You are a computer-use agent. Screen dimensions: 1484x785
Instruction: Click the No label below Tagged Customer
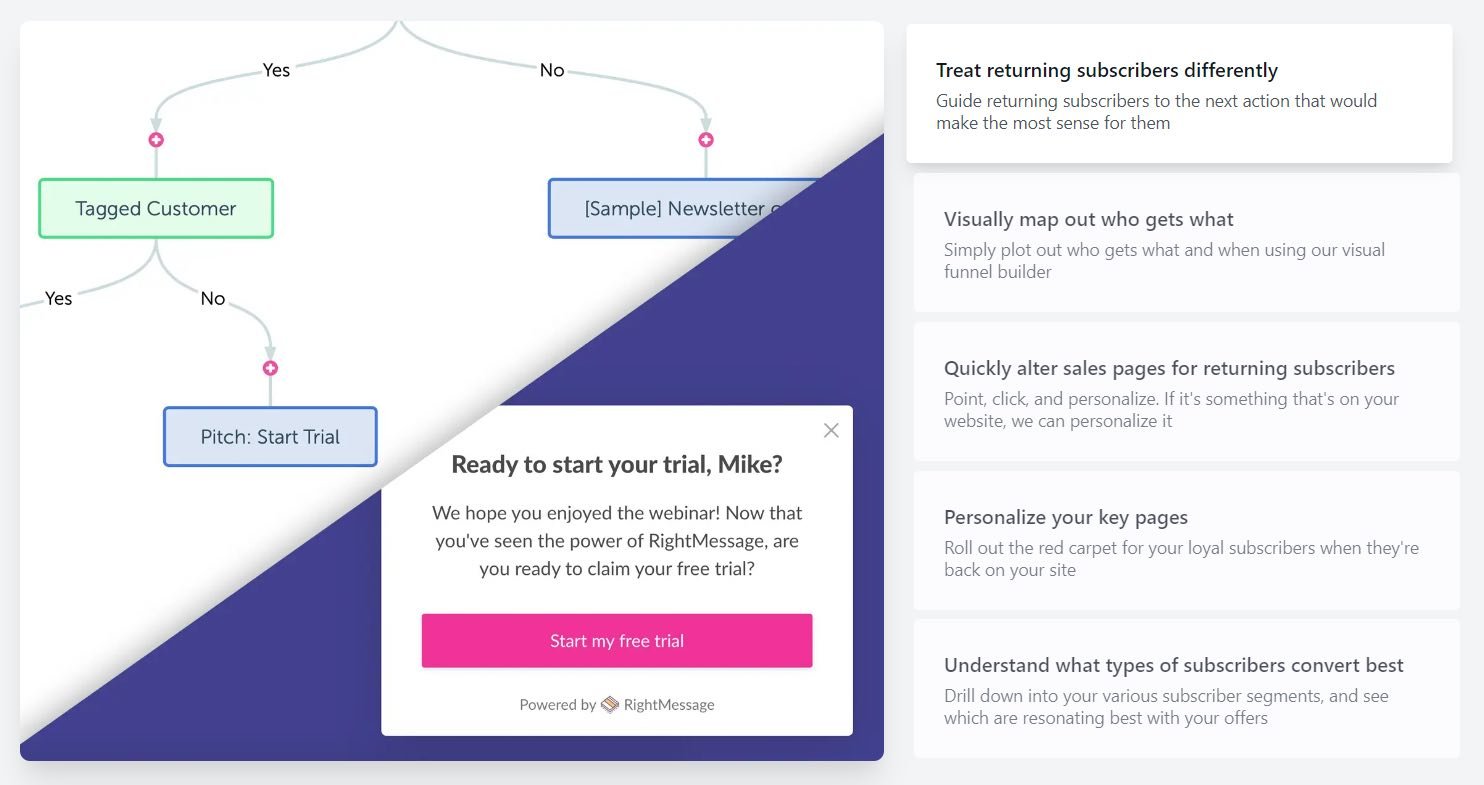tap(212, 298)
